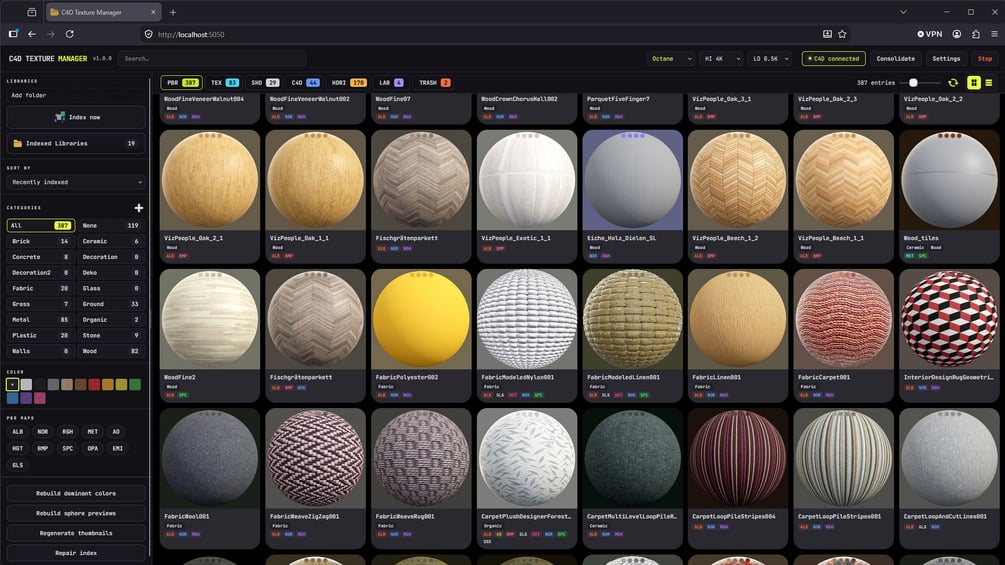The image size is (1005, 565).
Task: Open the Indexed Libraries folder
Action: 76,143
